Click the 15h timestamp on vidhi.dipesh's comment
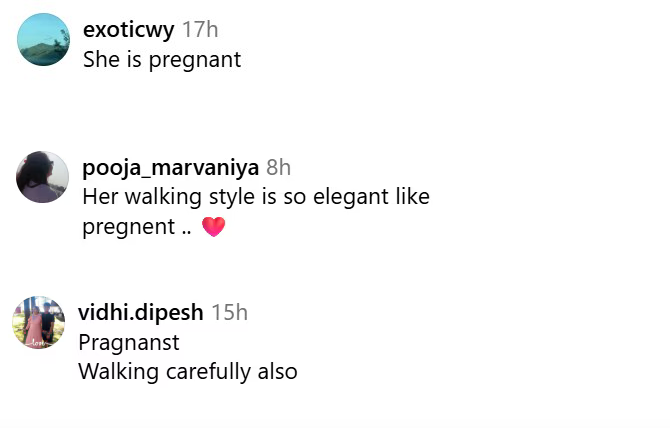The width and height of the screenshot is (670, 428). click(x=229, y=313)
